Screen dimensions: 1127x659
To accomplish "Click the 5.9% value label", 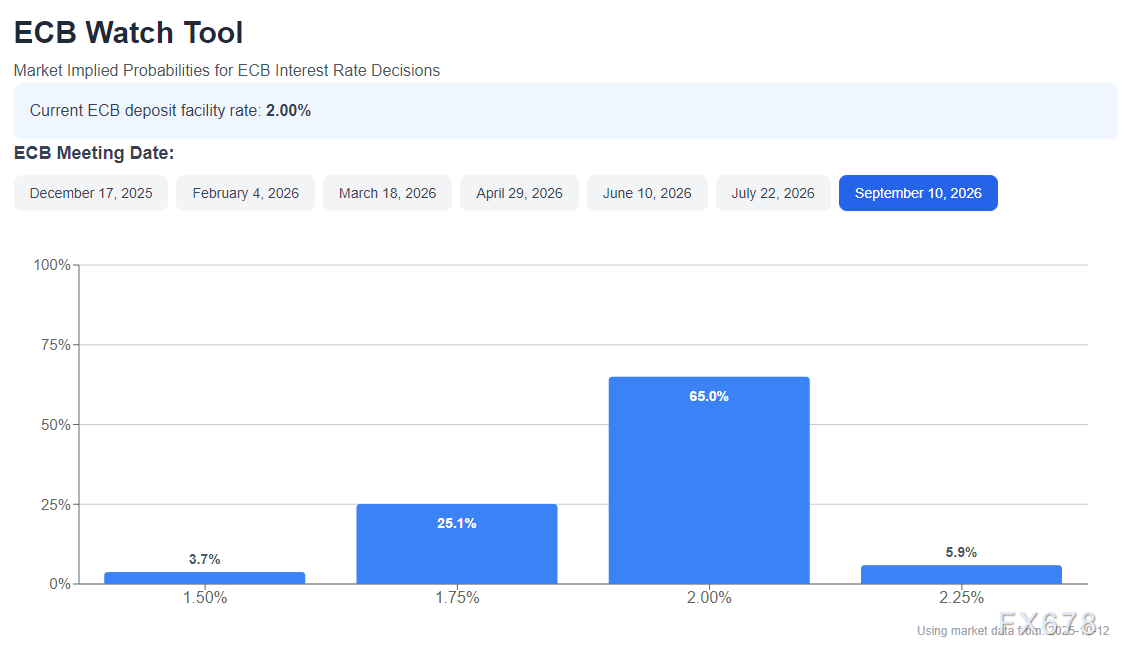I will coord(961,552).
